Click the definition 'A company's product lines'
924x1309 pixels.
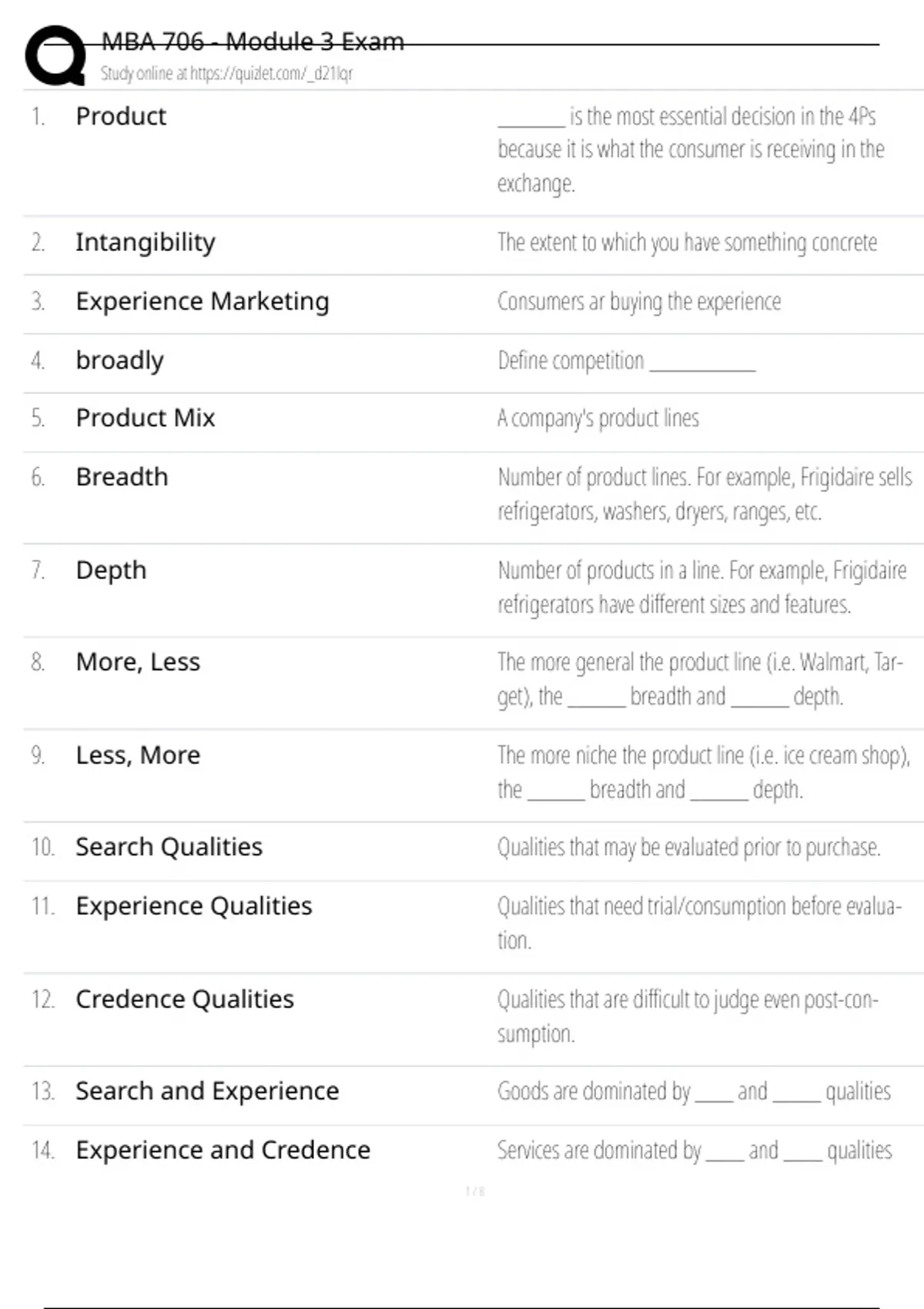coord(598,418)
